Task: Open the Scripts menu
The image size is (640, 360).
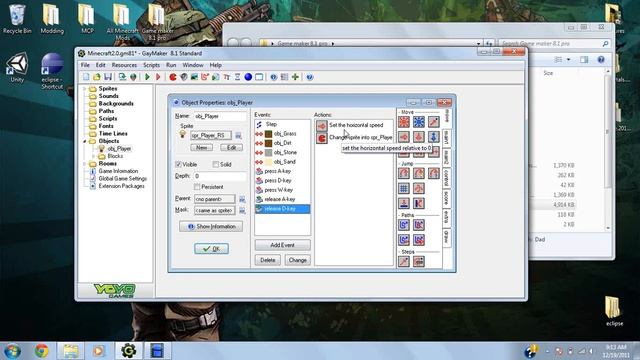Action: [x=151, y=65]
